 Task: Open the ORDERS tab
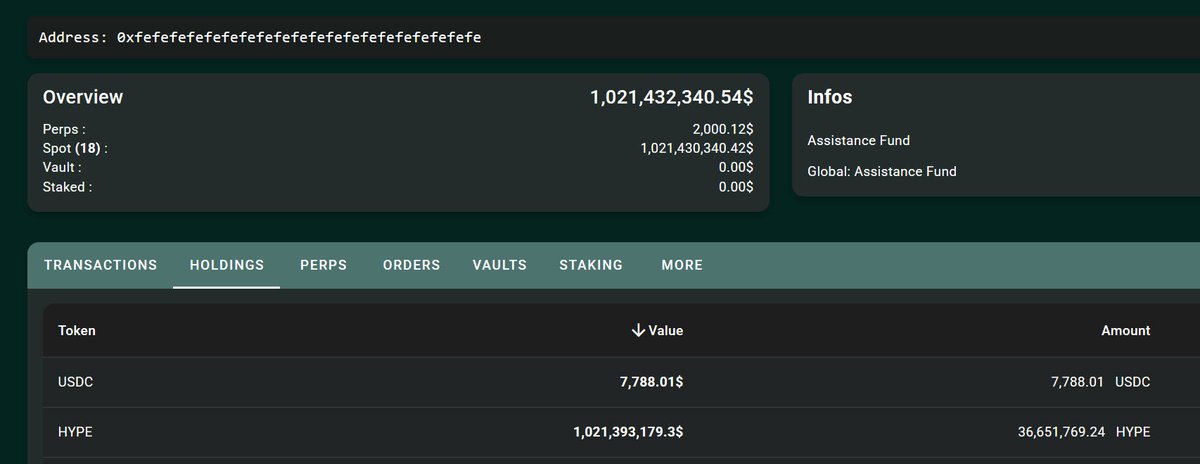click(x=411, y=265)
